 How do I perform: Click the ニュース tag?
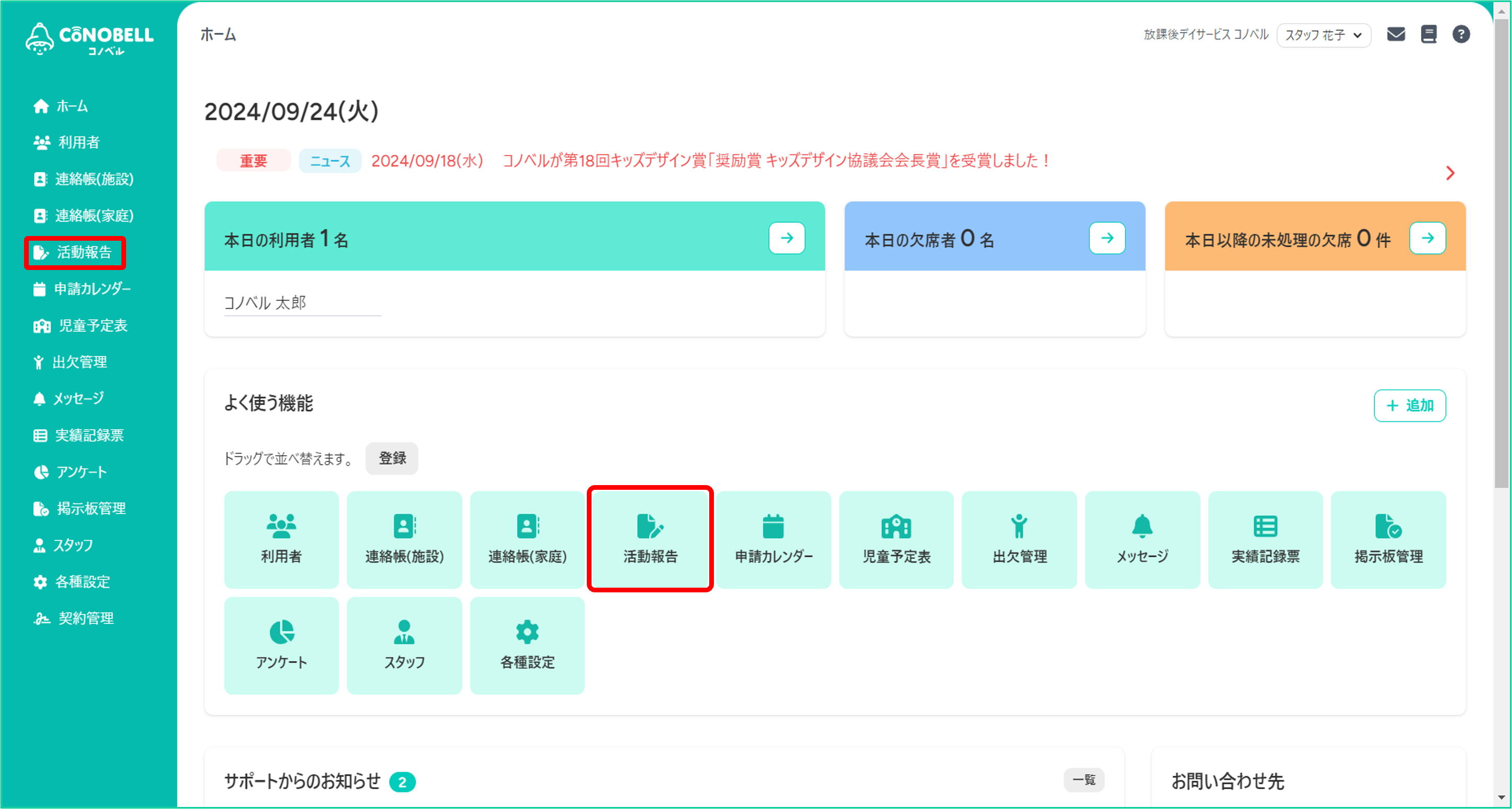330,161
